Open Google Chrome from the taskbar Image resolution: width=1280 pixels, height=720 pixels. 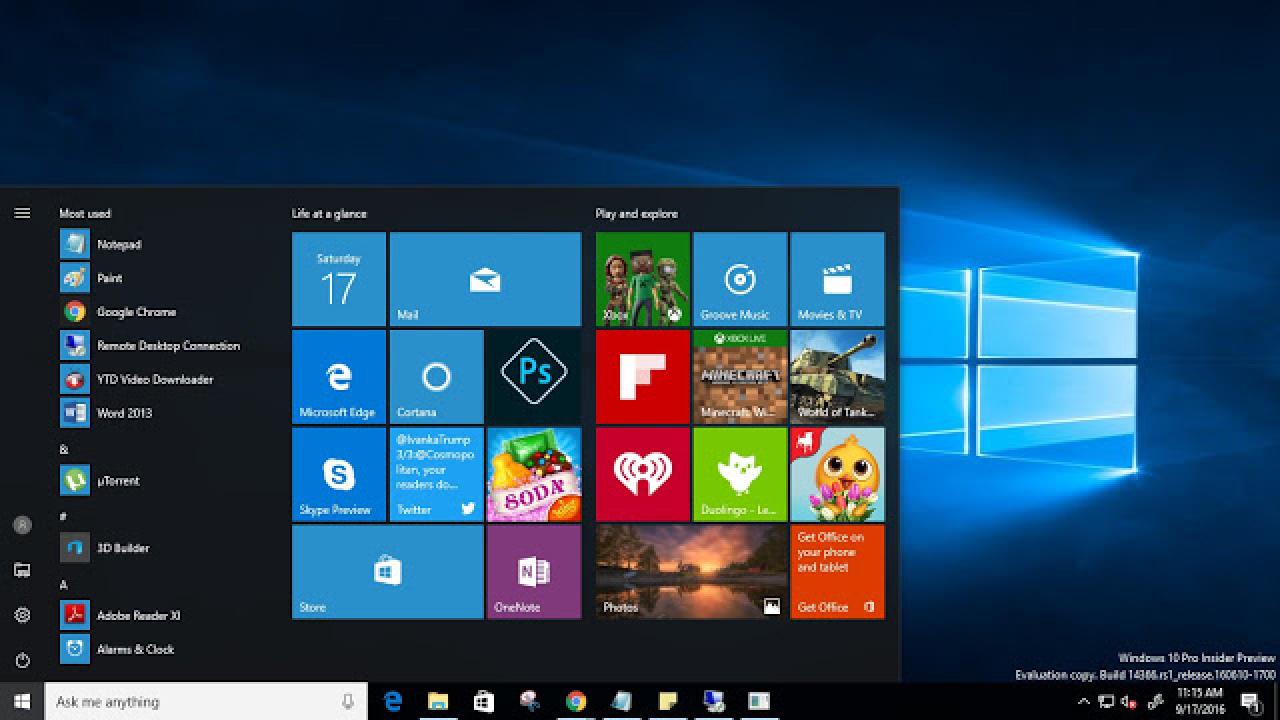pos(576,702)
